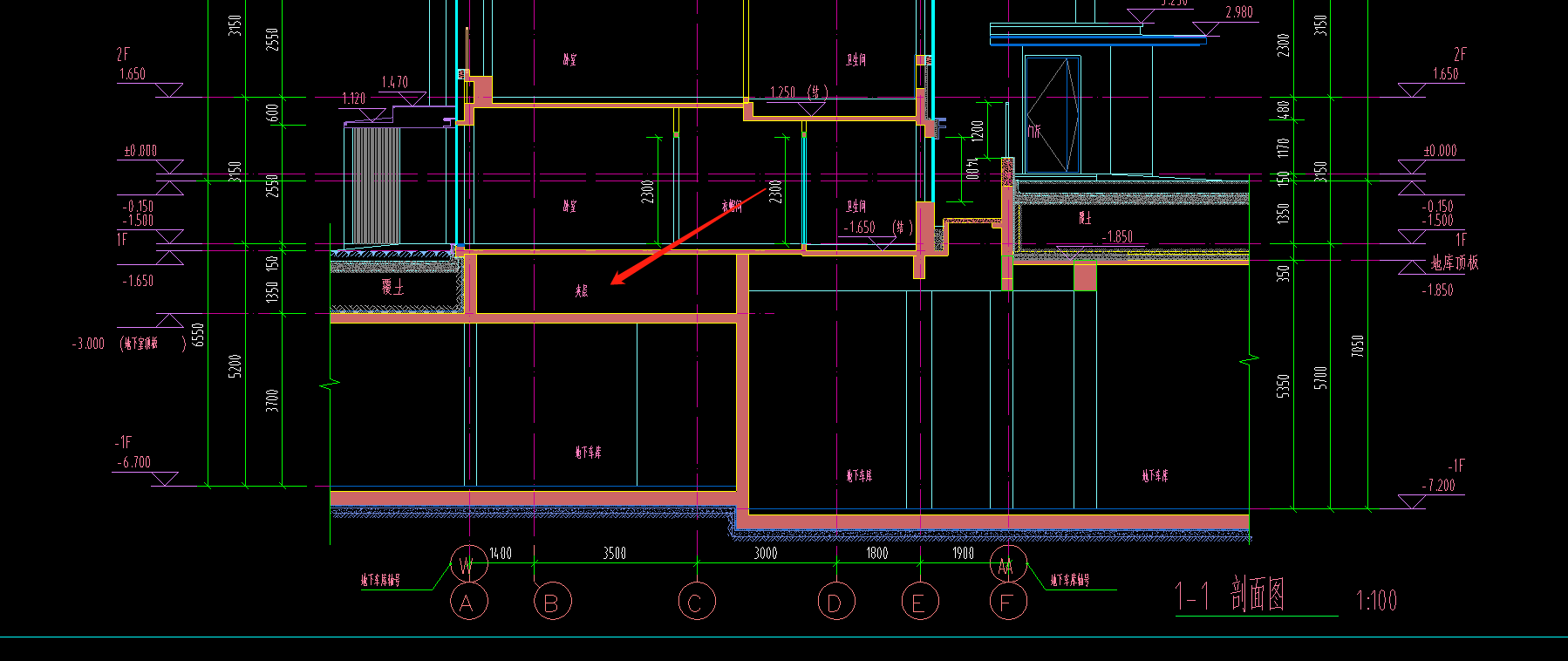Select the 地库顶板 elevation label

pos(1455,262)
